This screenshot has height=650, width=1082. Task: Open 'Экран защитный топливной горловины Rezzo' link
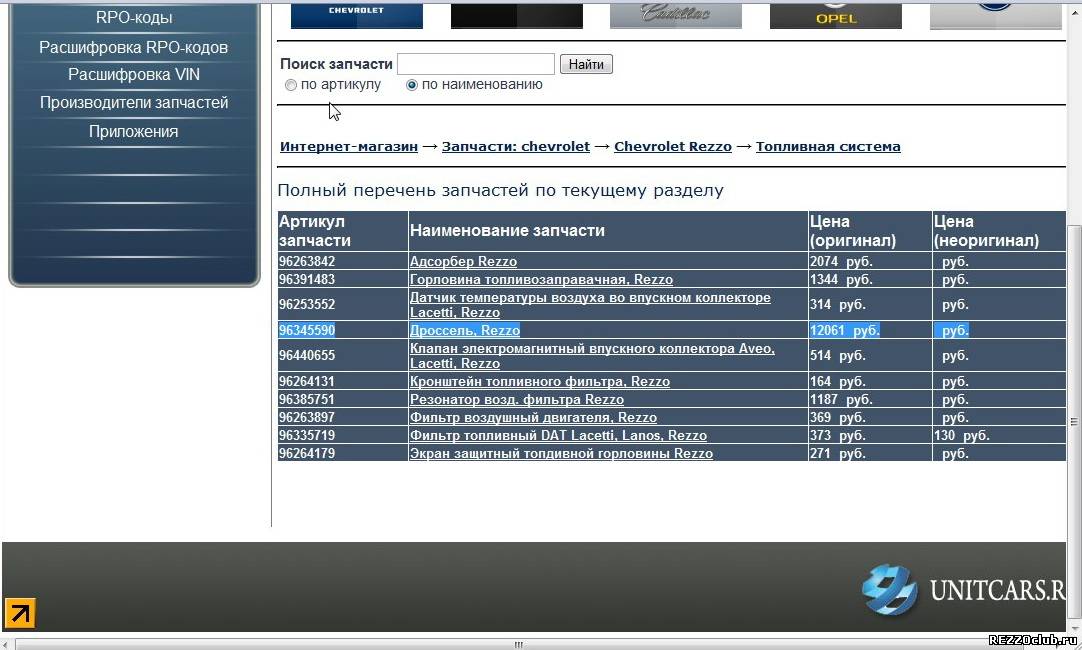tap(562, 453)
